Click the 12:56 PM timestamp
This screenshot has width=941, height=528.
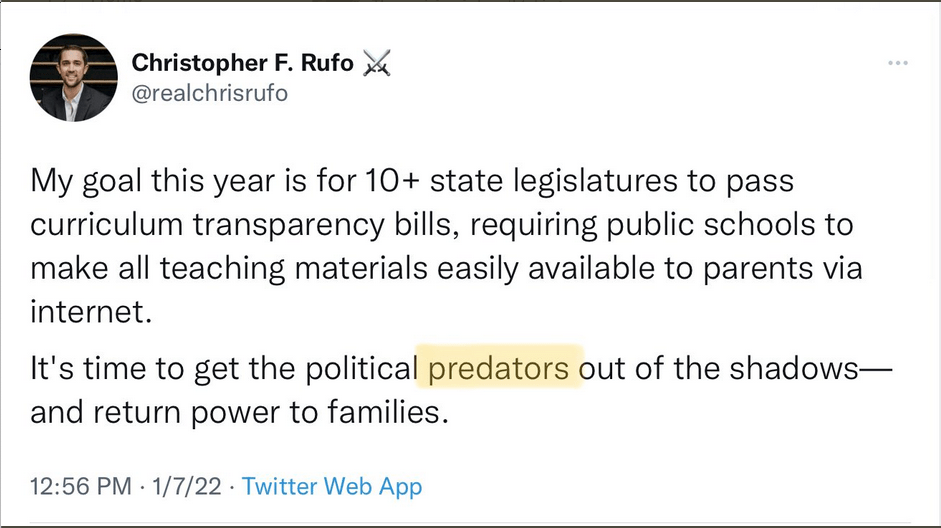[80, 487]
